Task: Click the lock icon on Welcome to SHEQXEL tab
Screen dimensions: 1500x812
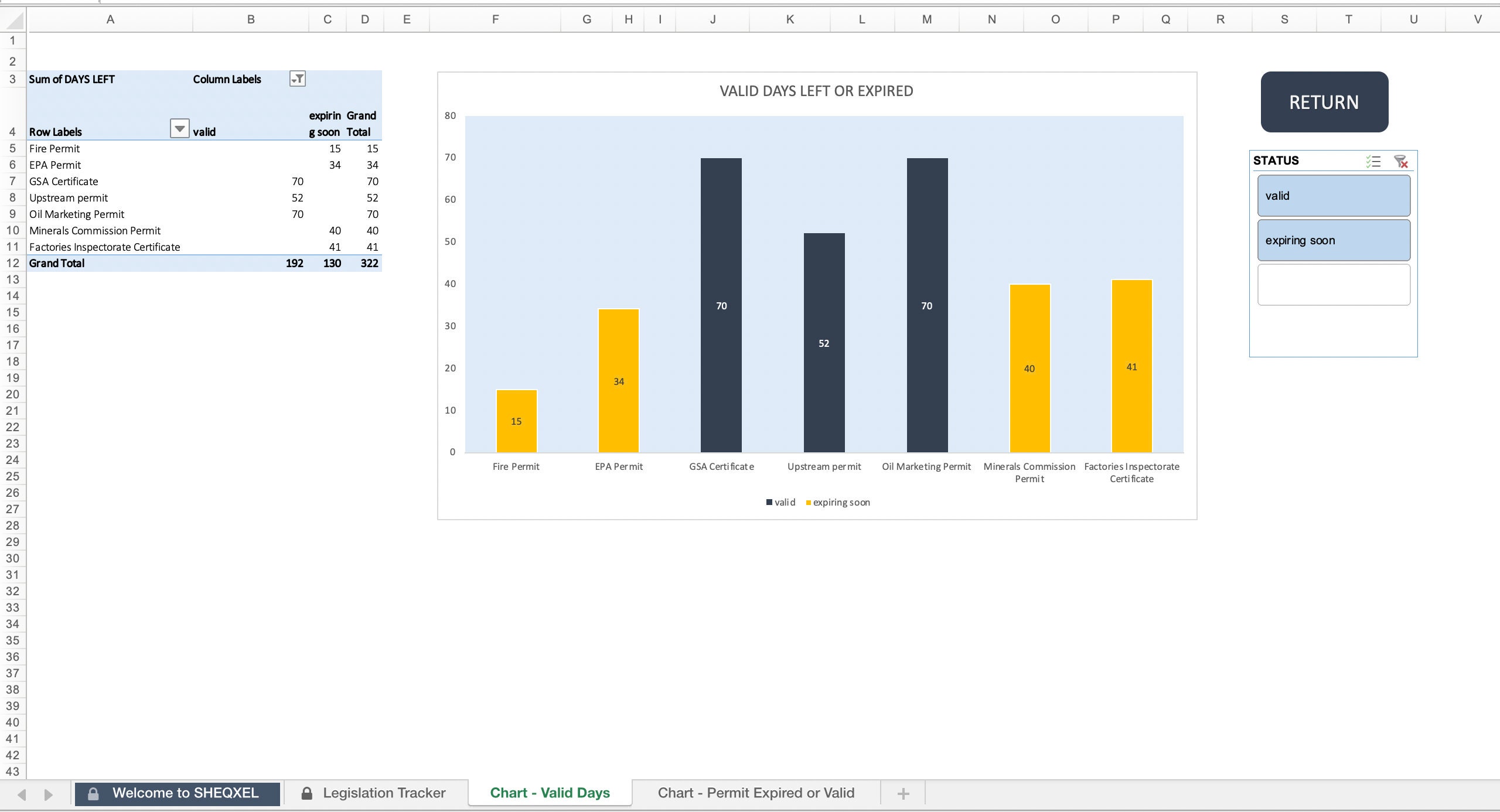Action: tap(92, 793)
